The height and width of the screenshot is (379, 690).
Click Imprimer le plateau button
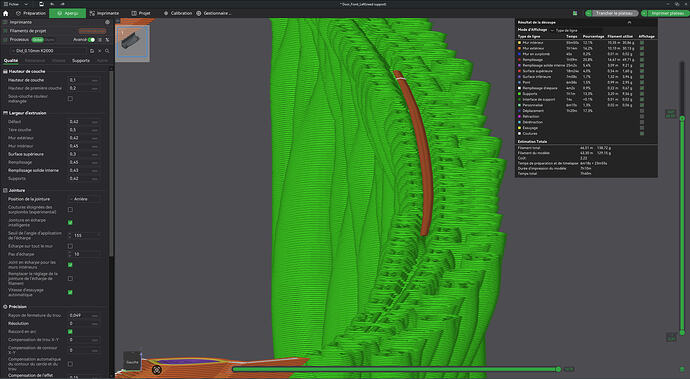[x=668, y=13]
